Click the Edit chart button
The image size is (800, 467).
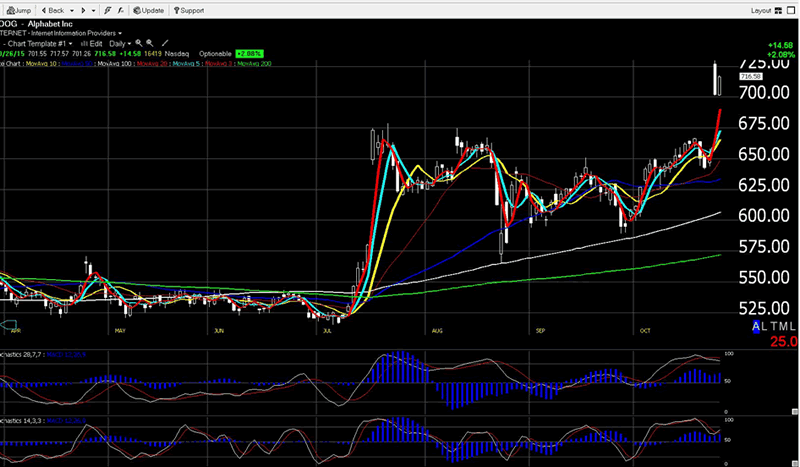pyautogui.click(x=91, y=43)
